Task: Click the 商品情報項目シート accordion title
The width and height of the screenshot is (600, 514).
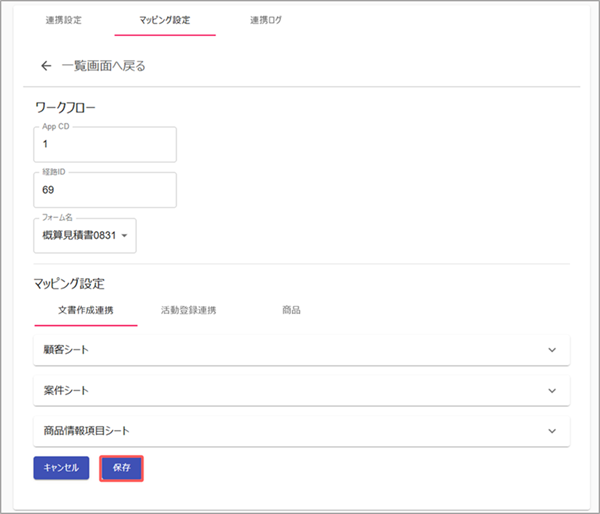Action: pyautogui.click(x=87, y=431)
